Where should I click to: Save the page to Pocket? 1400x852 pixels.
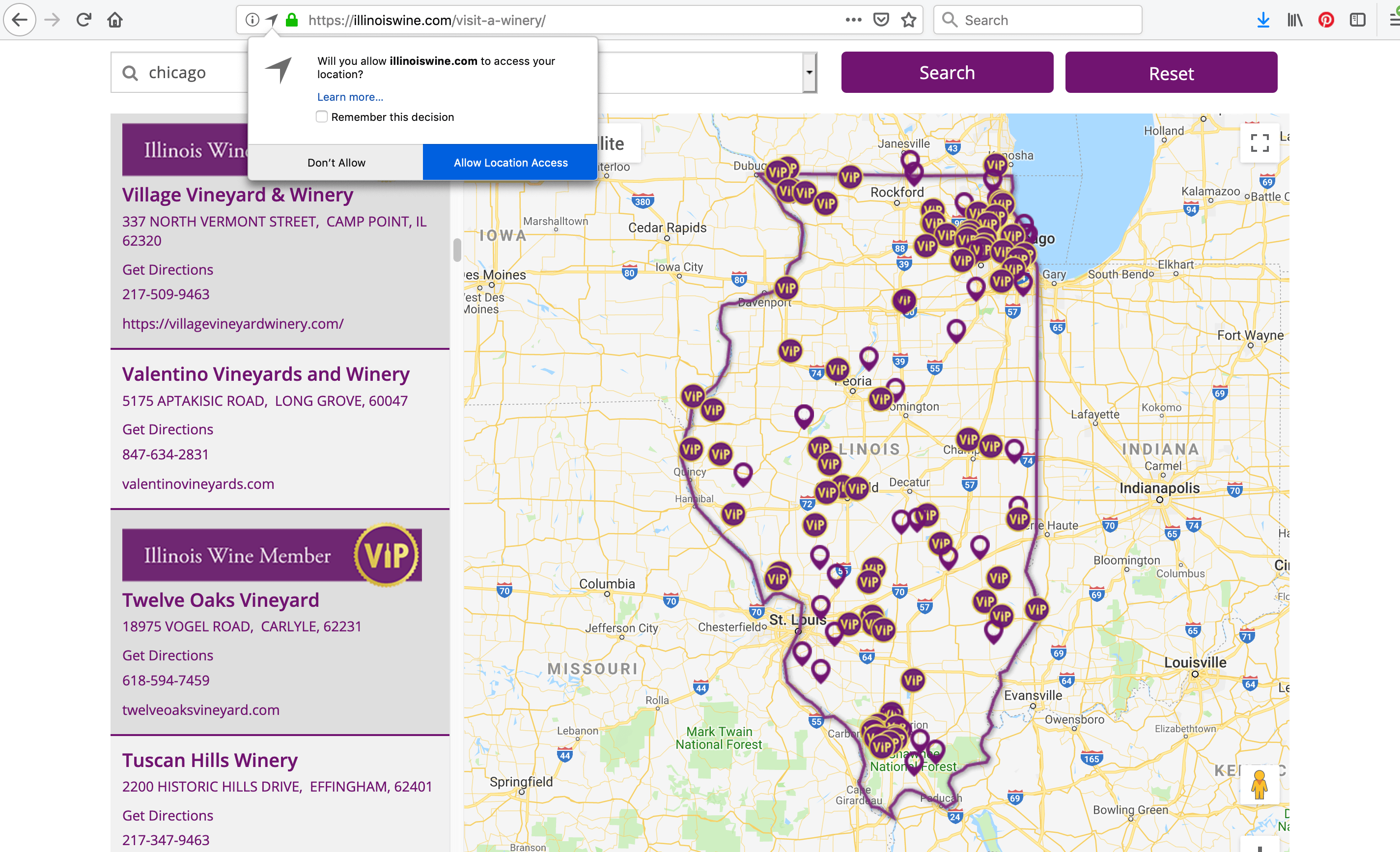880,19
